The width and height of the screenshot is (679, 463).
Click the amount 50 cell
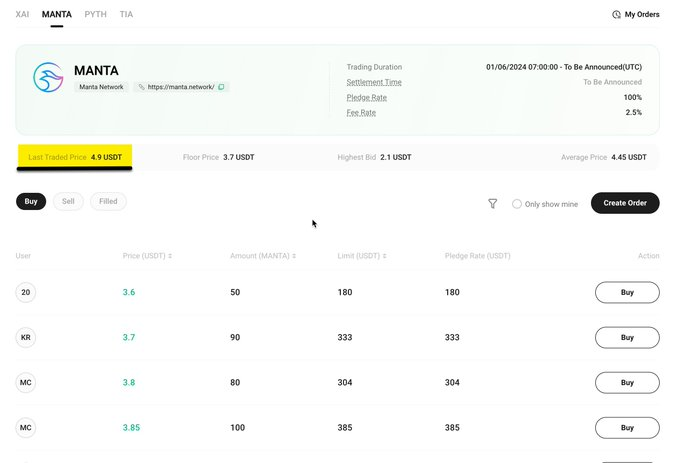tap(235, 292)
